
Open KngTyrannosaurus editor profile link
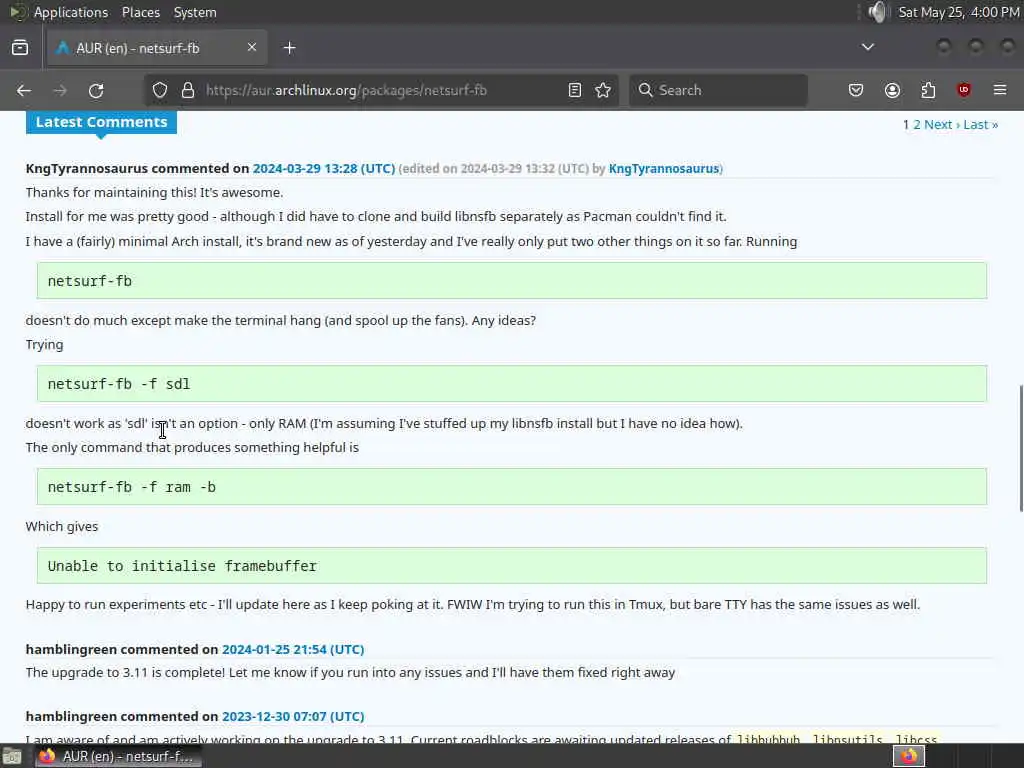coord(664,168)
